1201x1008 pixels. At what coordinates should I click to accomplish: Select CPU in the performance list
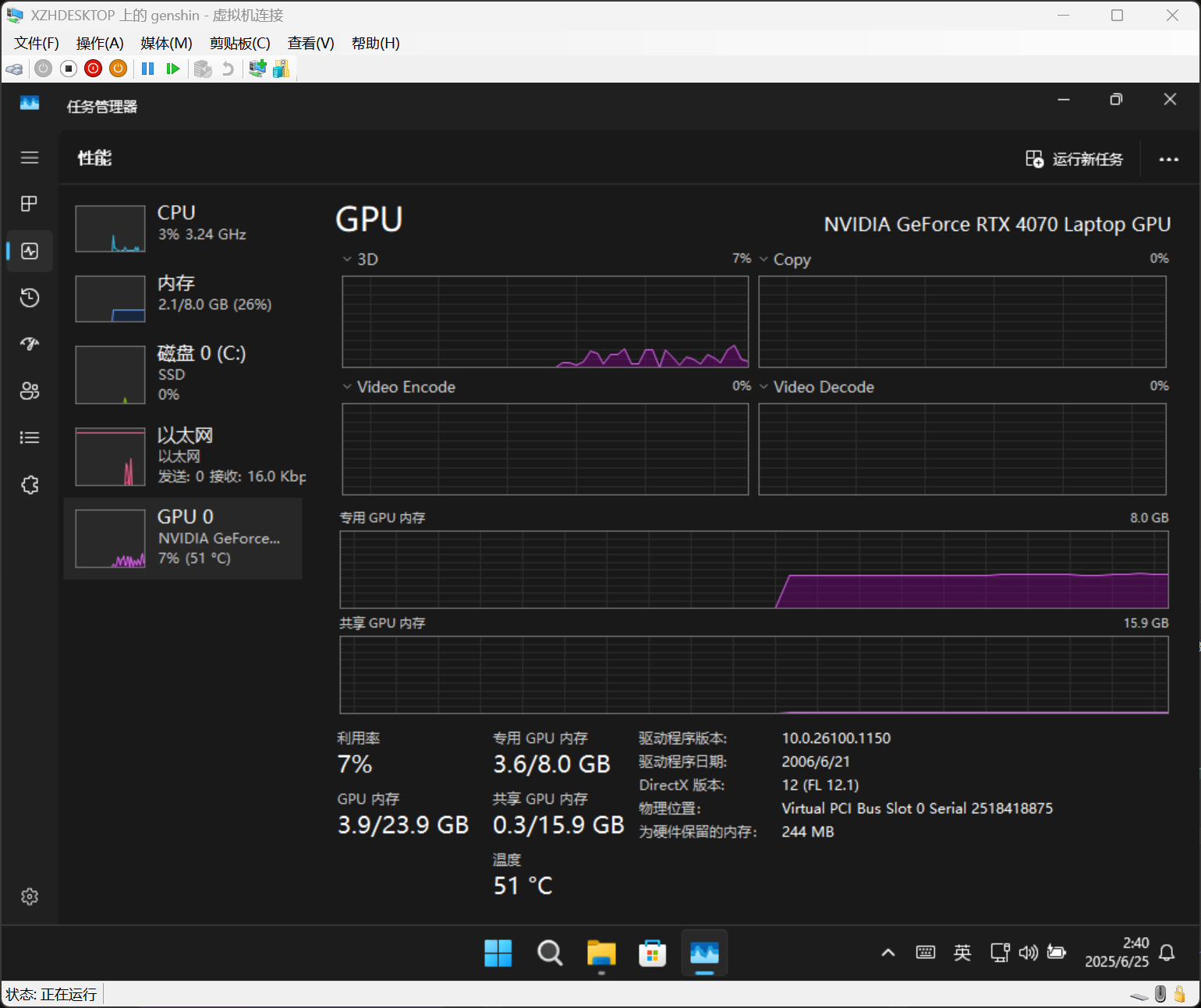tap(182, 228)
